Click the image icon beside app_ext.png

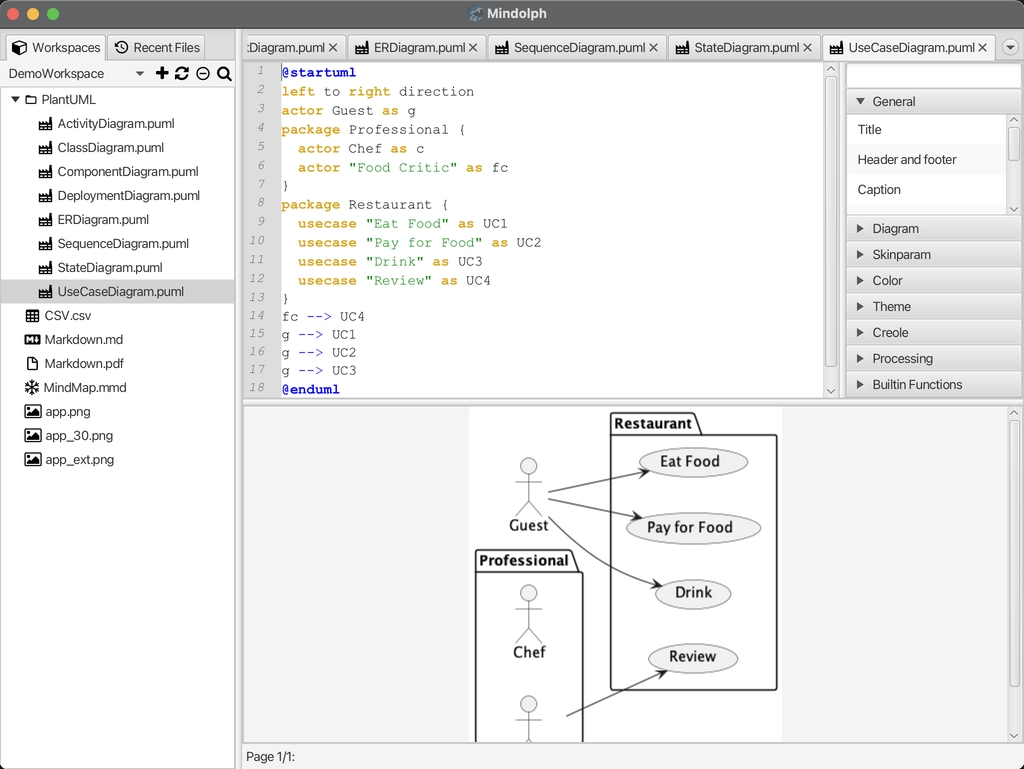coord(33,460)
